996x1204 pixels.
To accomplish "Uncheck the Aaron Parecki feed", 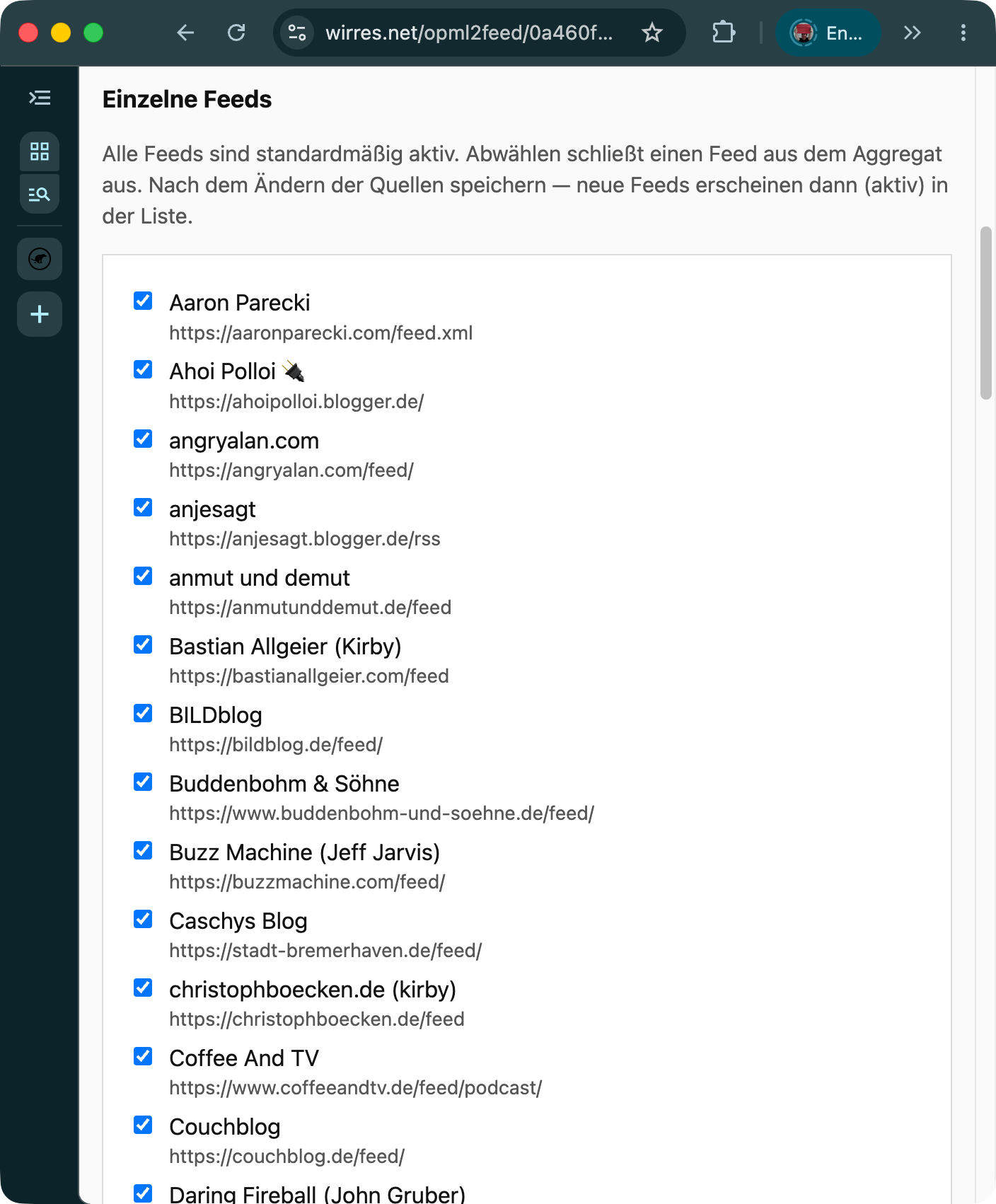I will pos(143,301).
